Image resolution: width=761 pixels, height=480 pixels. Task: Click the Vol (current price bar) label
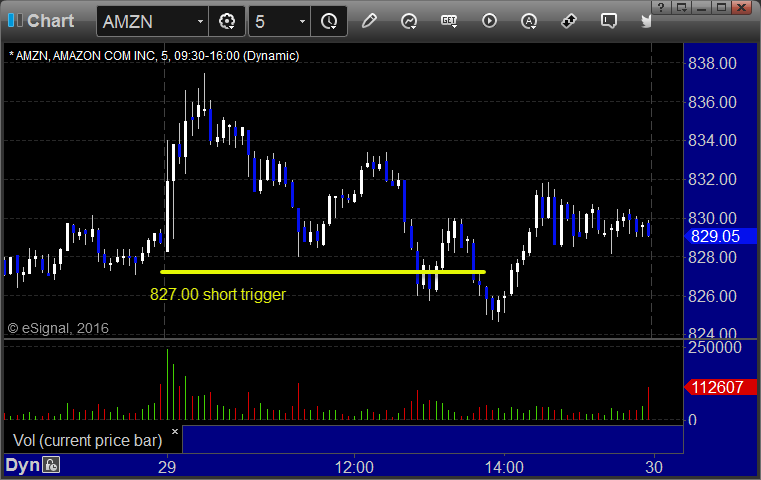pos(87,440)
